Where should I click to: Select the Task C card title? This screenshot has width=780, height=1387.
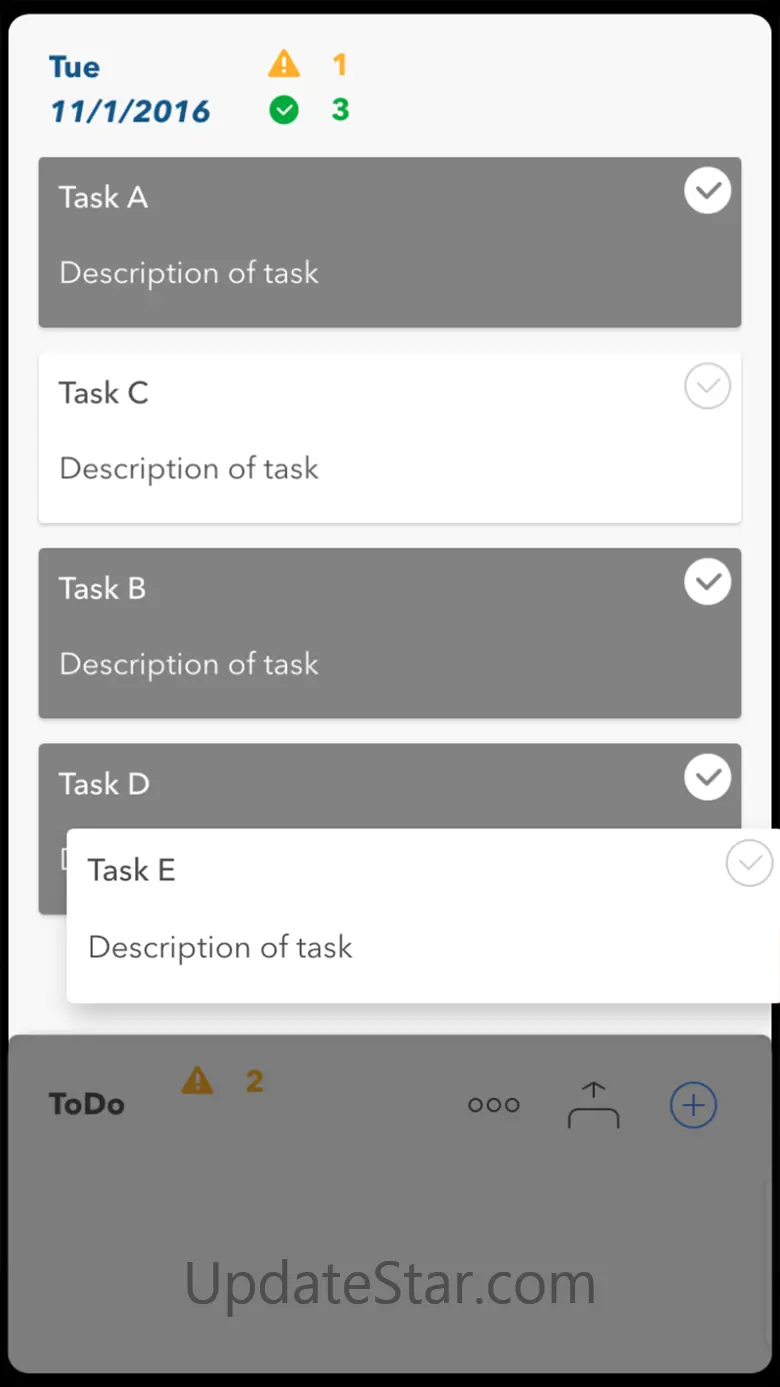point(104,393)
